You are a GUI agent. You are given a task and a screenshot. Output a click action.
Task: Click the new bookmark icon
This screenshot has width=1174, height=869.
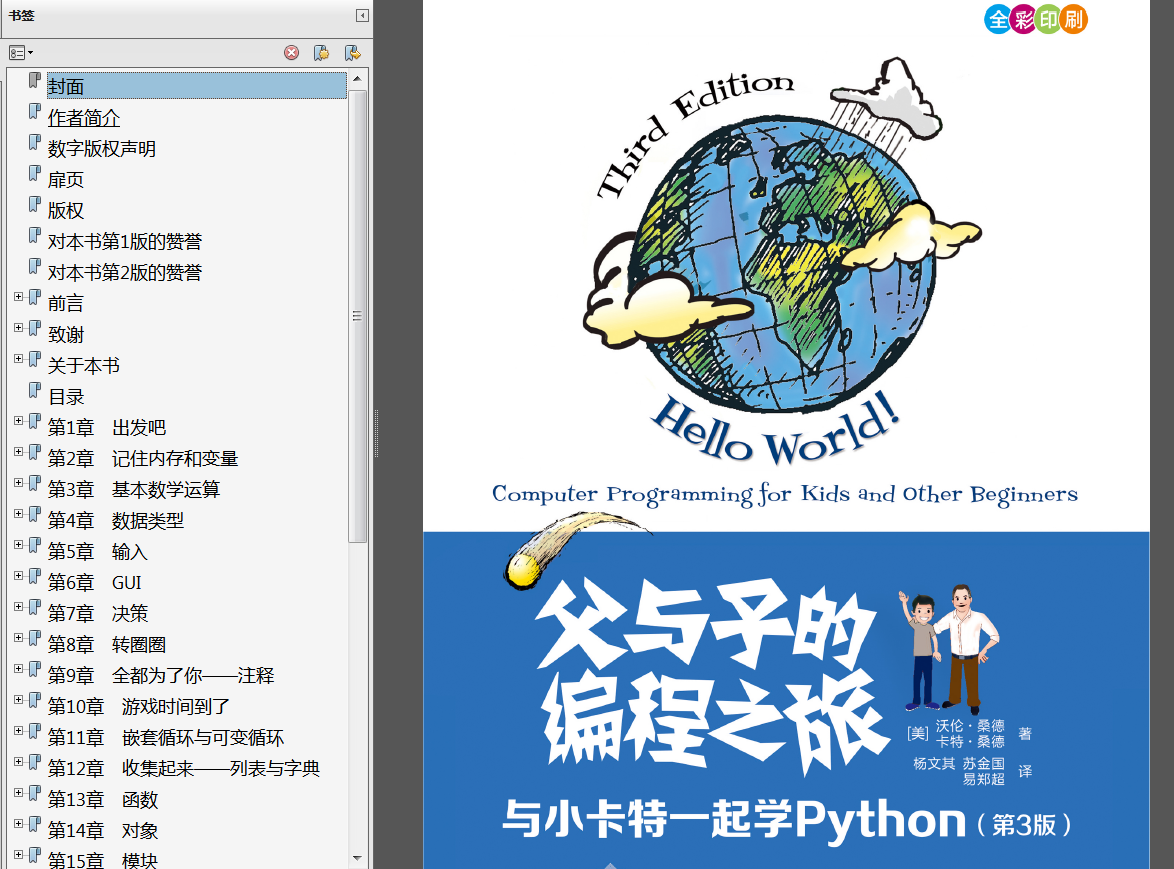pos(321,52)
